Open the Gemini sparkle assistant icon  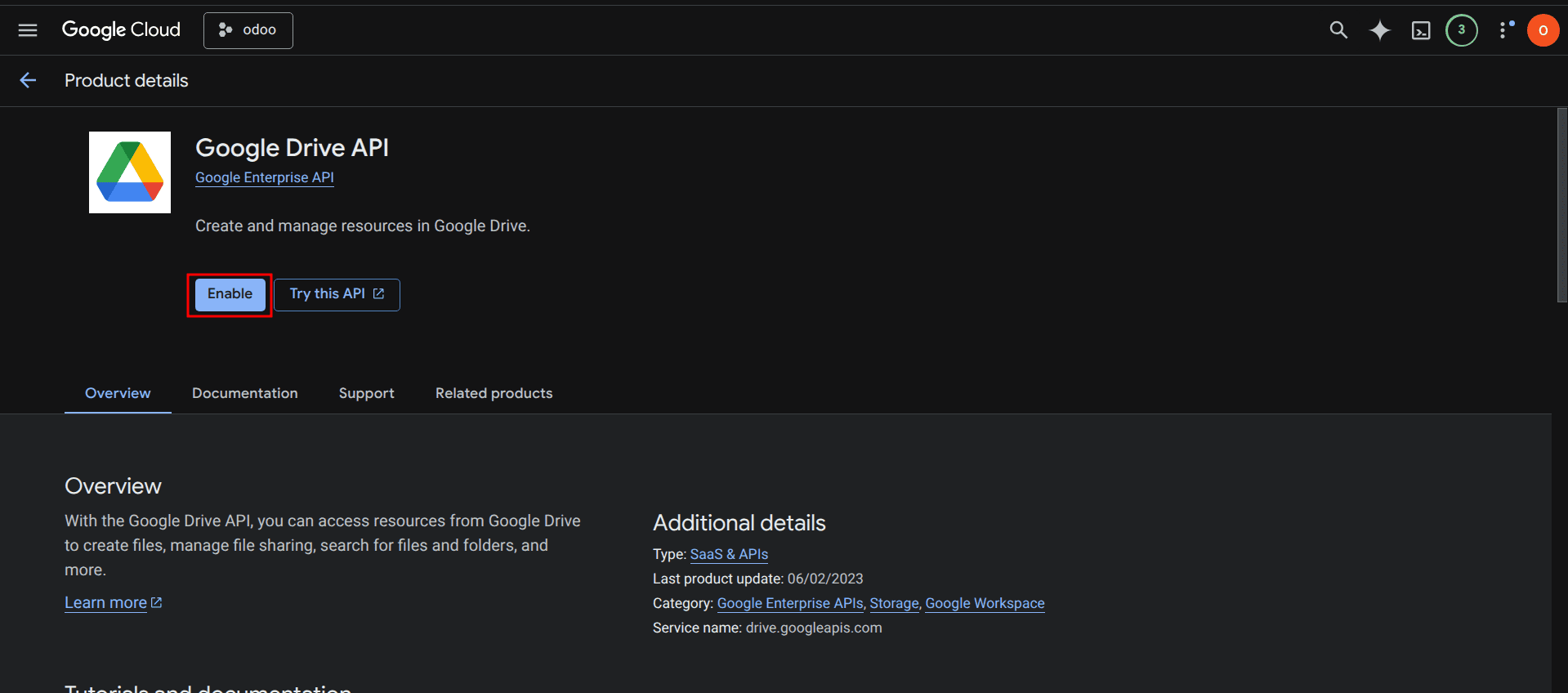point(1380,30)
